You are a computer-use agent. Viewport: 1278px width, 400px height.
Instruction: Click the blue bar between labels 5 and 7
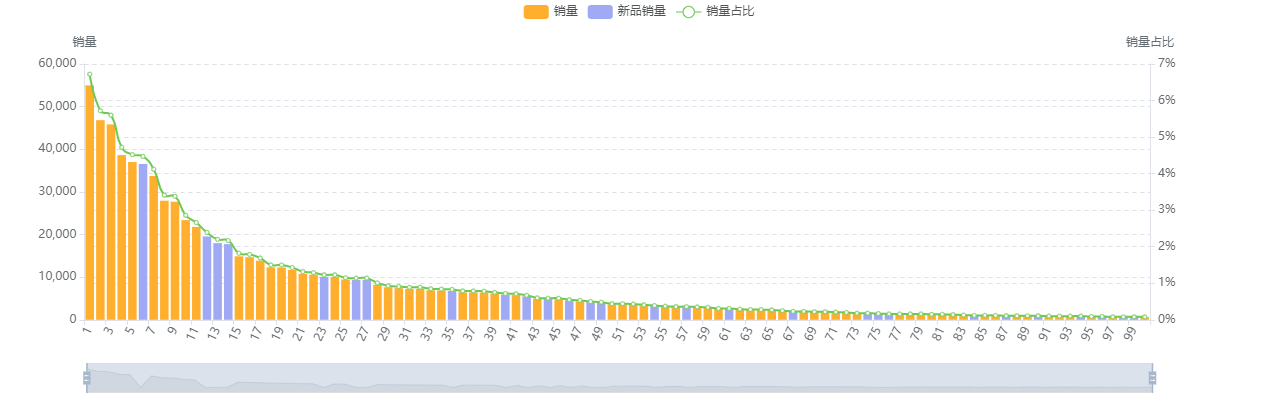142,242
